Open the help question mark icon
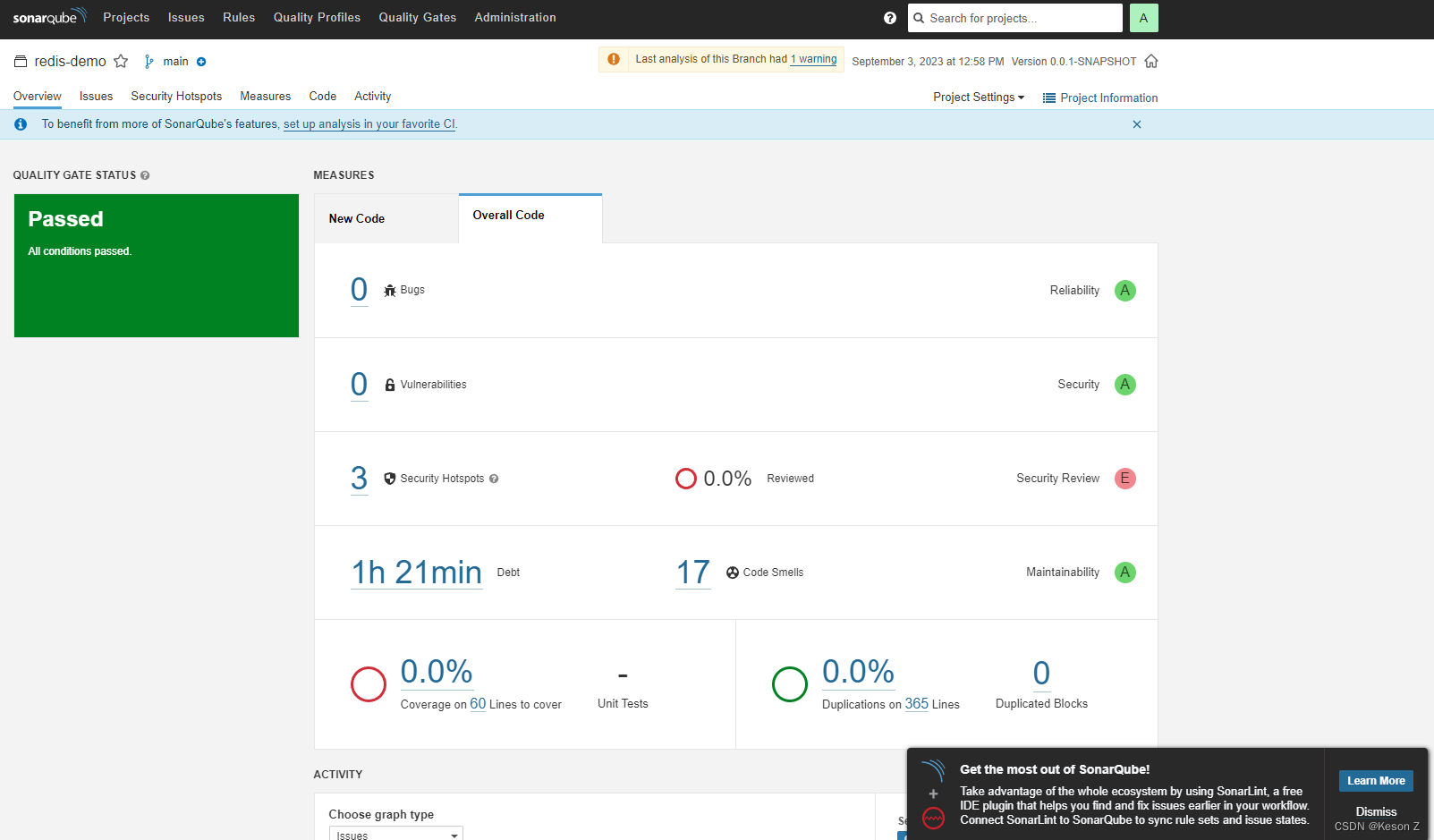Screen dimensions: 1434x840 point(890,18)
